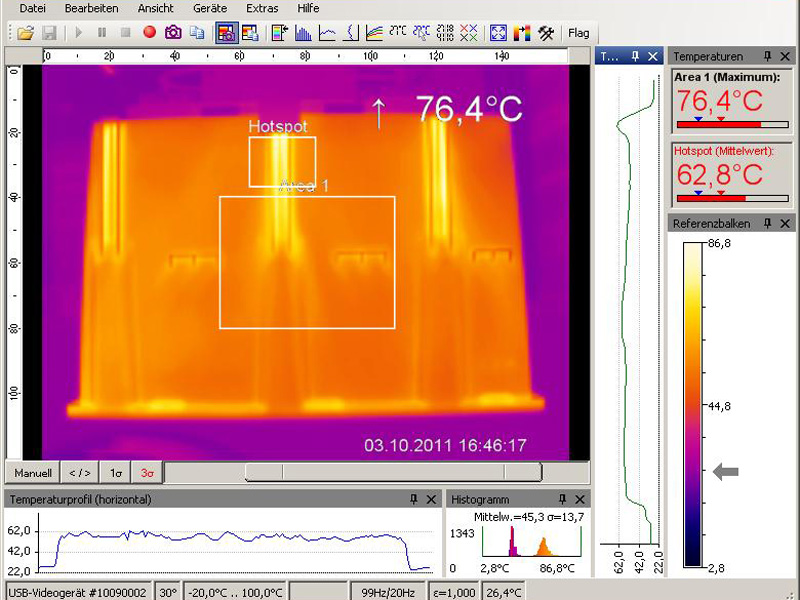Select 1σ scaling mode
This screenshot has width=800, height=600.
pyautogui.click(x=116, y=473)
